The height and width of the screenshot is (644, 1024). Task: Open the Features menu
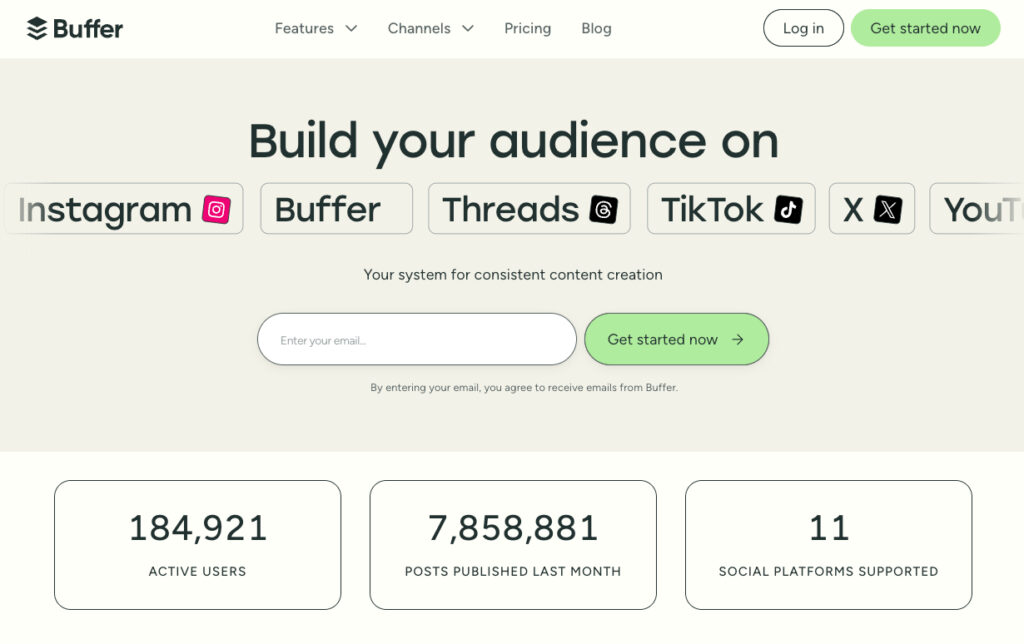coord(316,28)
